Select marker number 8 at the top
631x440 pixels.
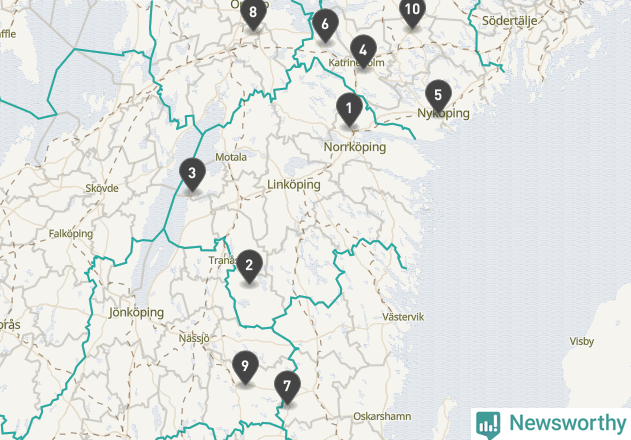tap(253, 13)
